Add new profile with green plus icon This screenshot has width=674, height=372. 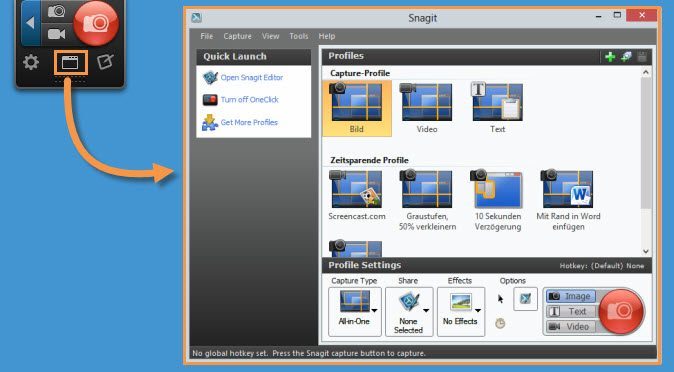610,56
